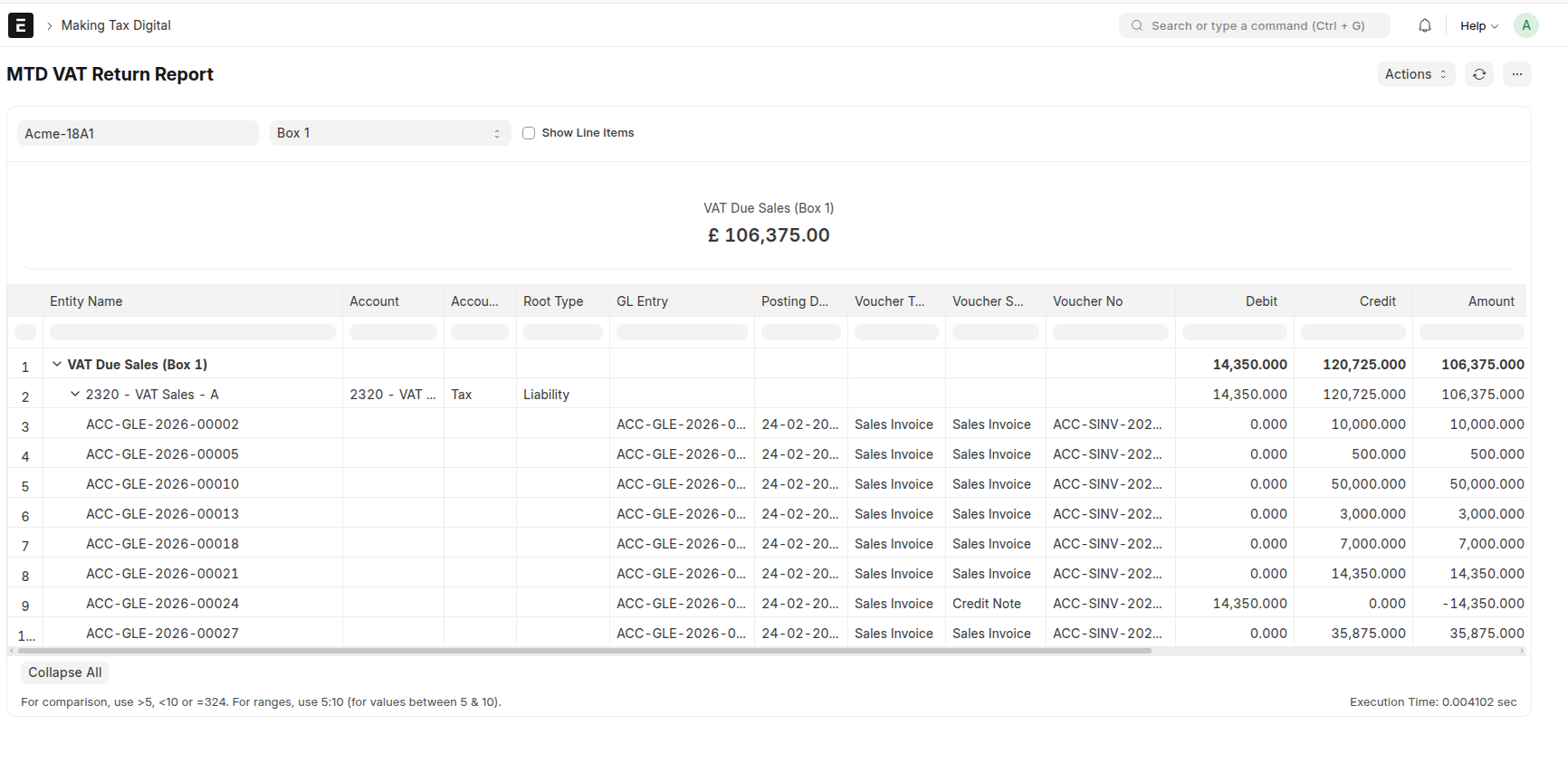Screen dimensions: 1568x763
Task: Click the Voucher No column header
Action: [1110, 301]
